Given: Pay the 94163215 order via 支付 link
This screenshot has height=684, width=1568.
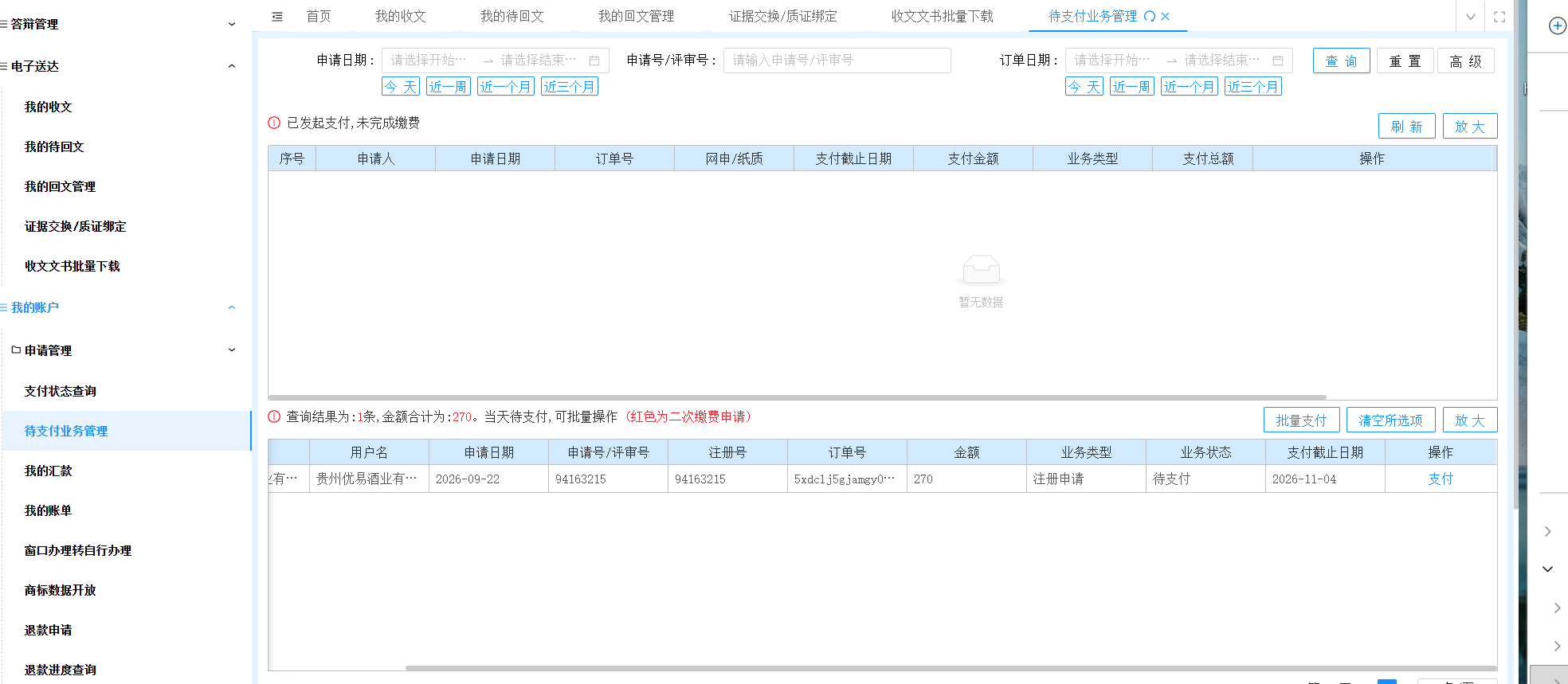Looking at the screenshot, I should 1441,479.
